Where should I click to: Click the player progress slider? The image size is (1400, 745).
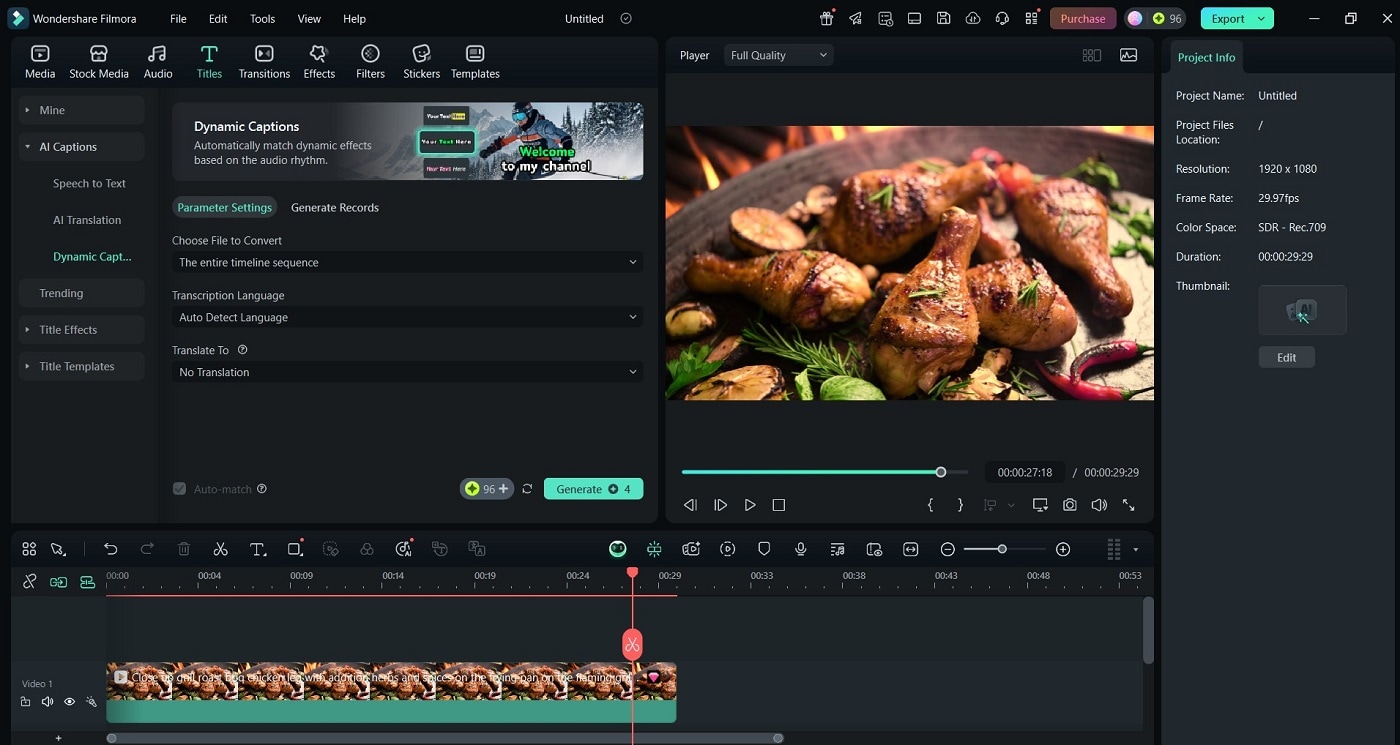coord(825,472)
